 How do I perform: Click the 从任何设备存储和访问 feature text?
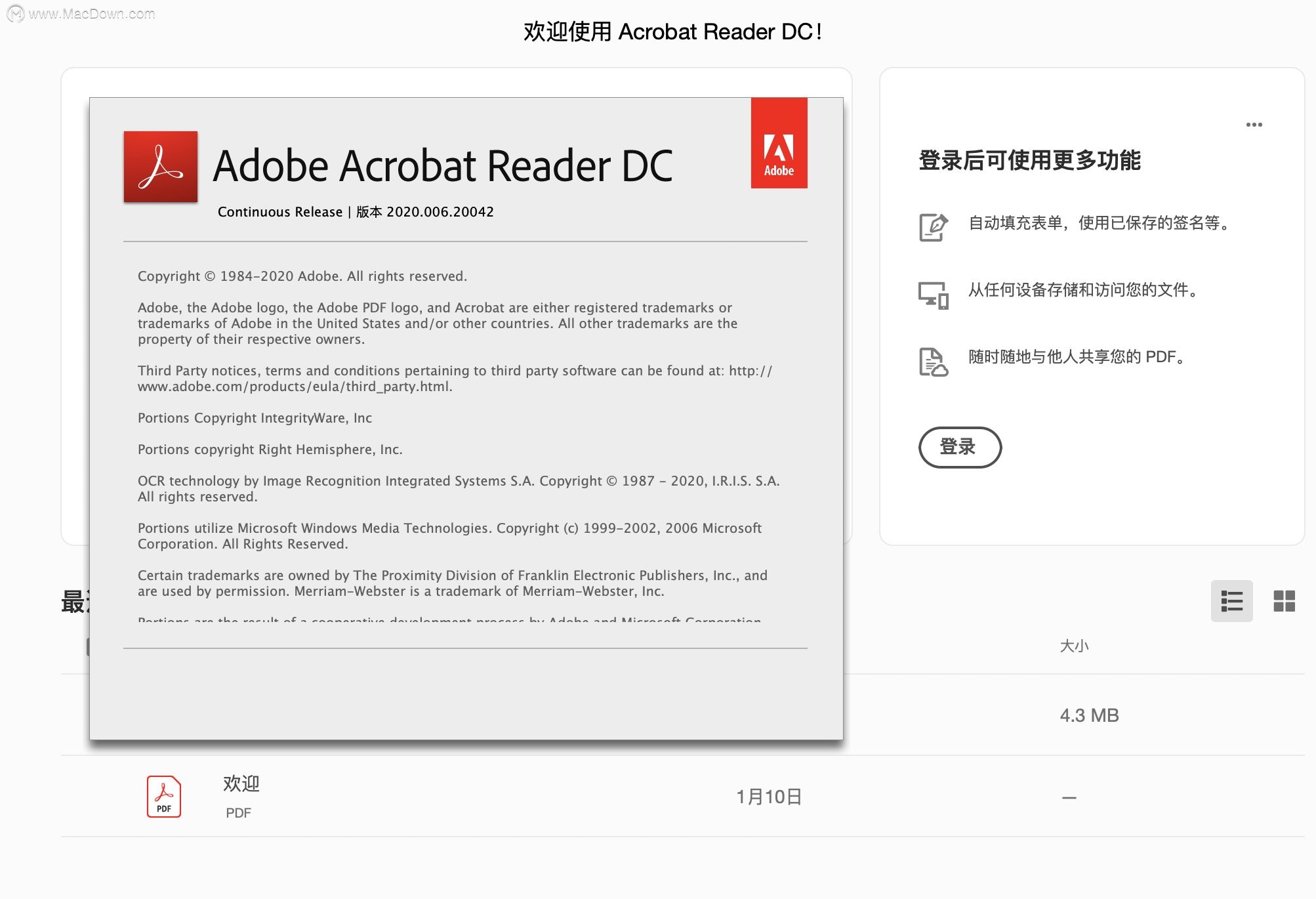1084,290
